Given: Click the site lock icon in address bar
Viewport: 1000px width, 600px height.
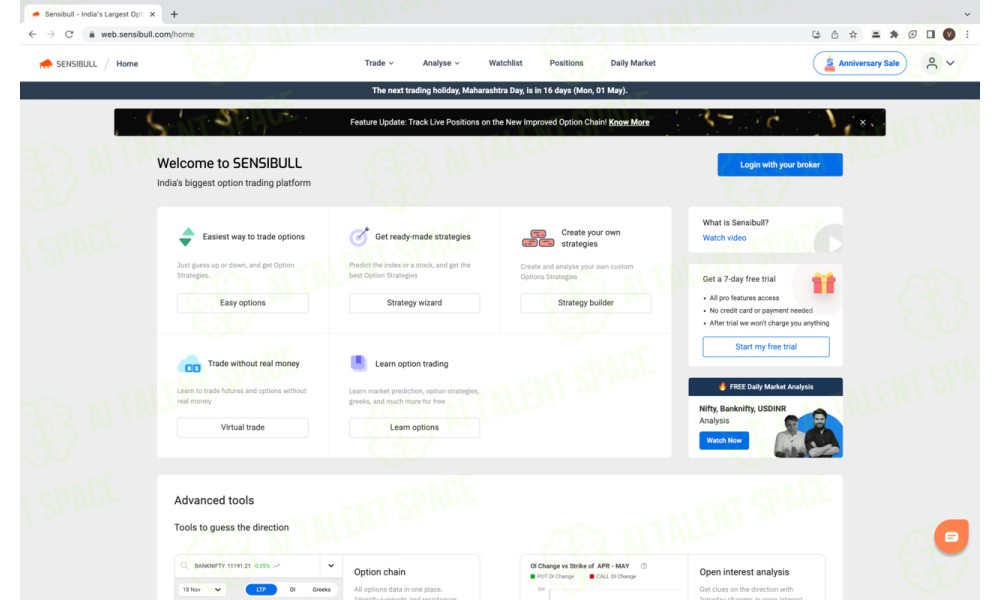Looking at the screenshot, I should point(92,34).
